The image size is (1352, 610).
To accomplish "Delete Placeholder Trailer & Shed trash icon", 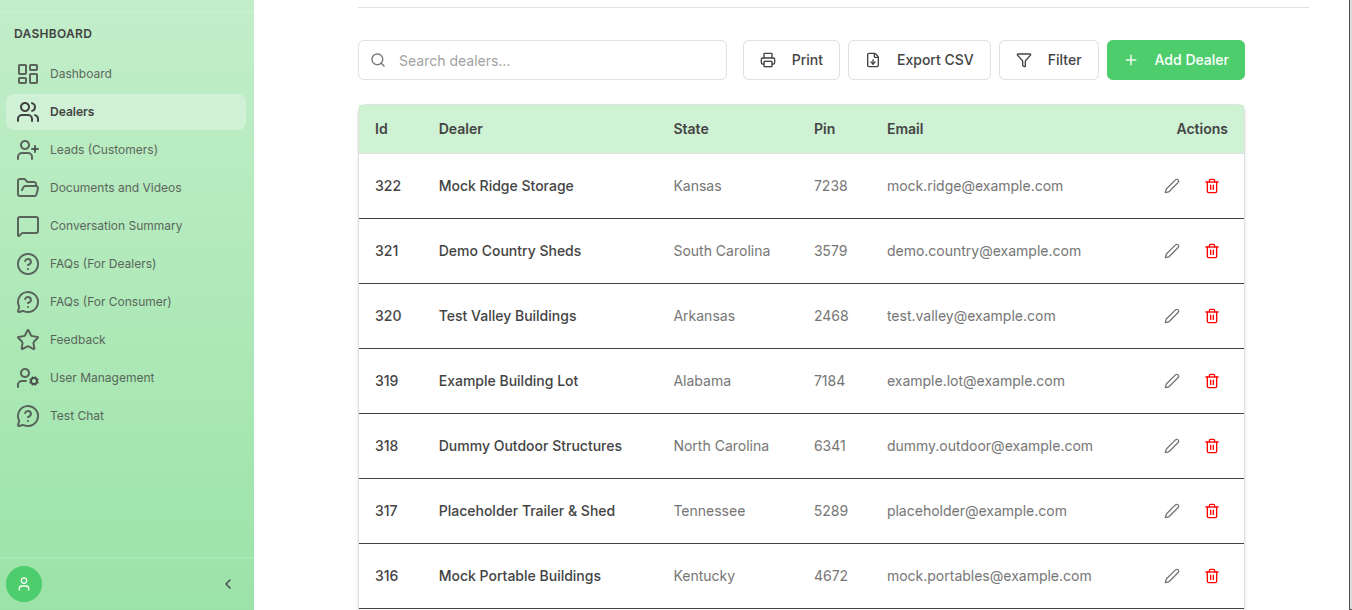I will (x=1212, y=511).
